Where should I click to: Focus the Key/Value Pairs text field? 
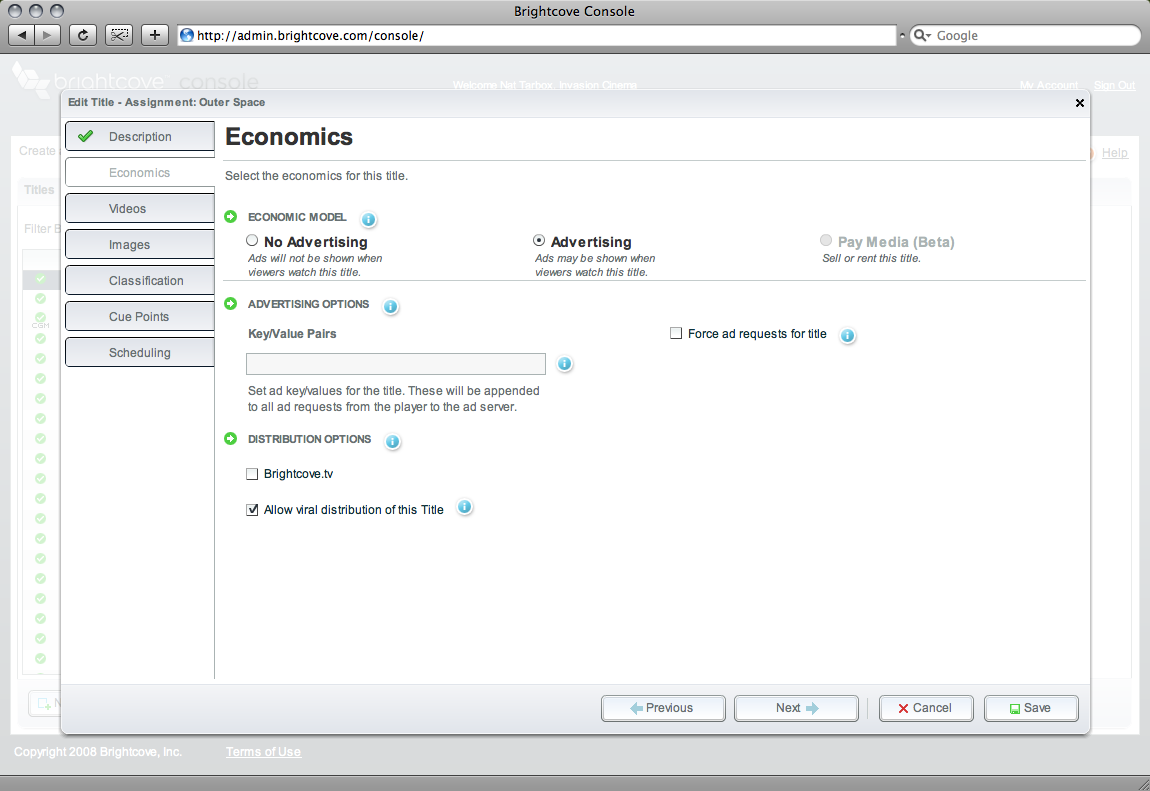pyautogui.click(x=396, y=364)
